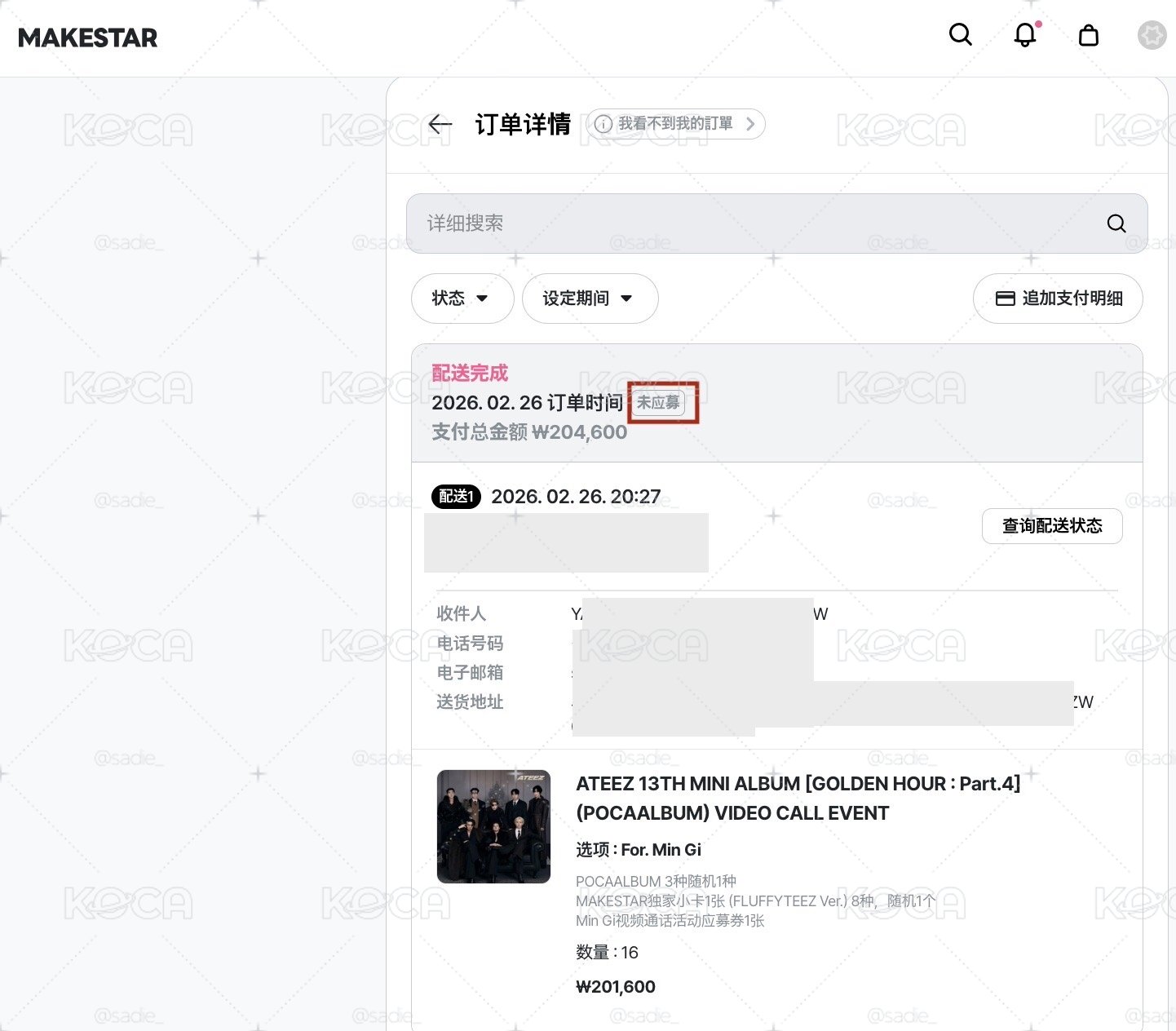Click the 选项 : For. Min Gi text
Screen dimensions: 1176x1031
point(639,850)
